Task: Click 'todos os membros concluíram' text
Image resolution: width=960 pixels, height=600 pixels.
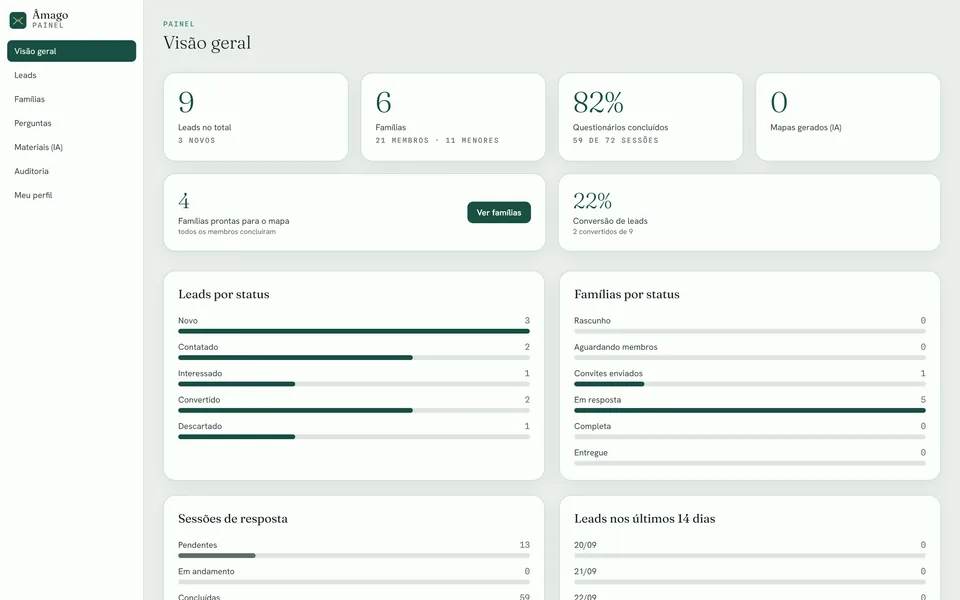Action: click(x=227, y=231)
